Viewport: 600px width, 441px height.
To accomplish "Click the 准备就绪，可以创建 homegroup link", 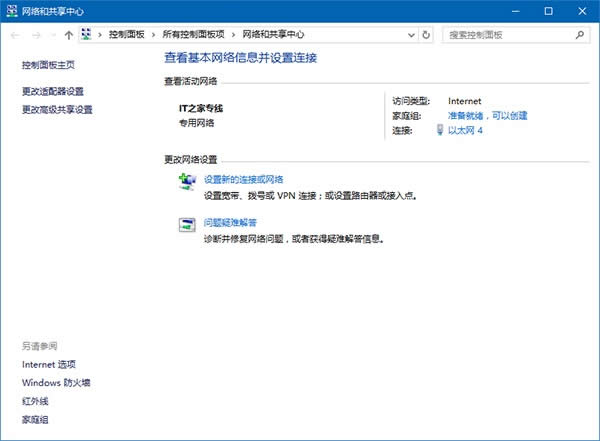I will click(x=487, y=115).
